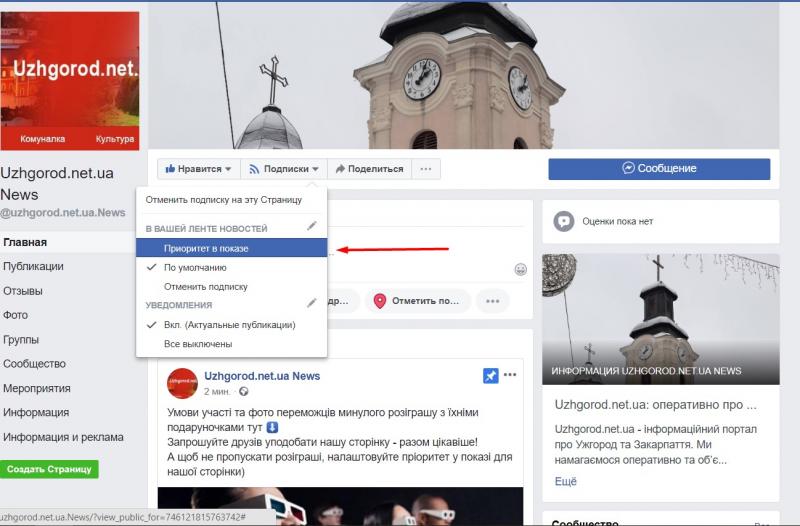800x526 pixels.
Task: Click the pinned post pin icon
Action: tap(490, 376)
